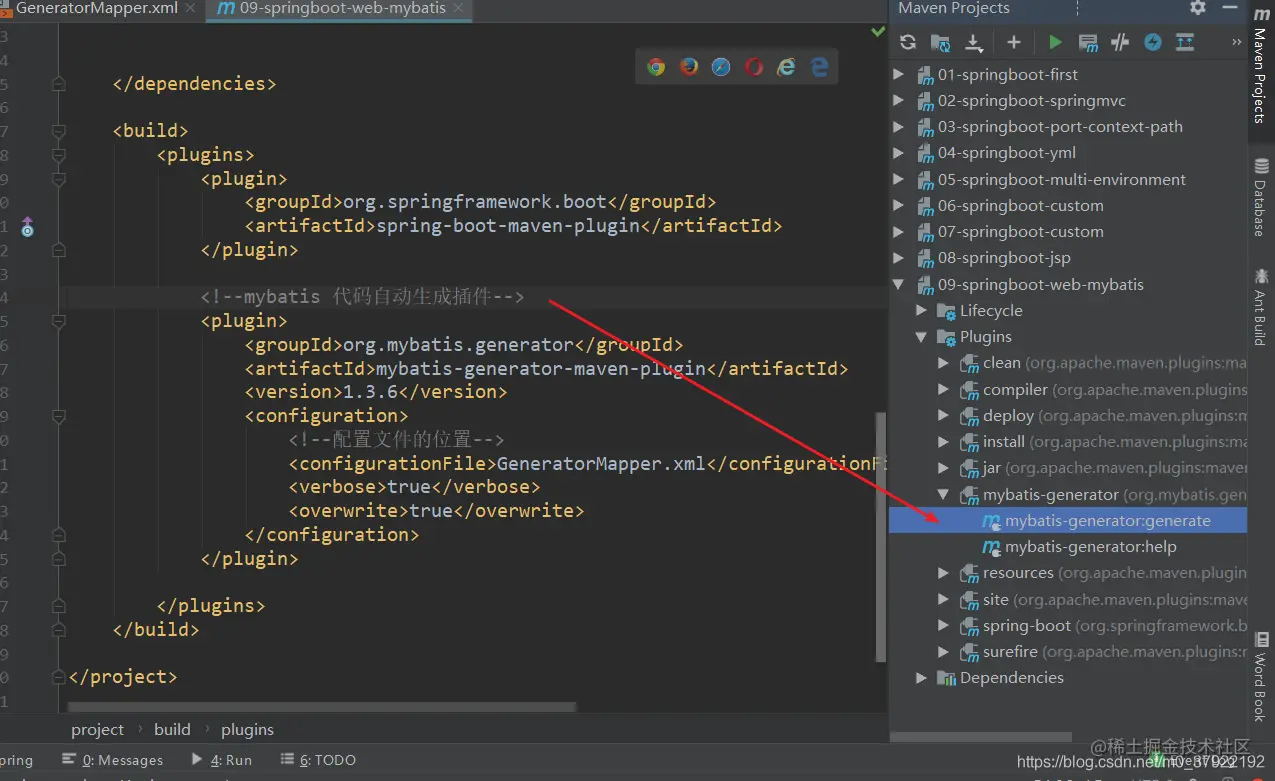Image resolution: width=1275 pixels, height=781 pixels.
Task: Click the project breadcrumb
Action: (97, 730)
